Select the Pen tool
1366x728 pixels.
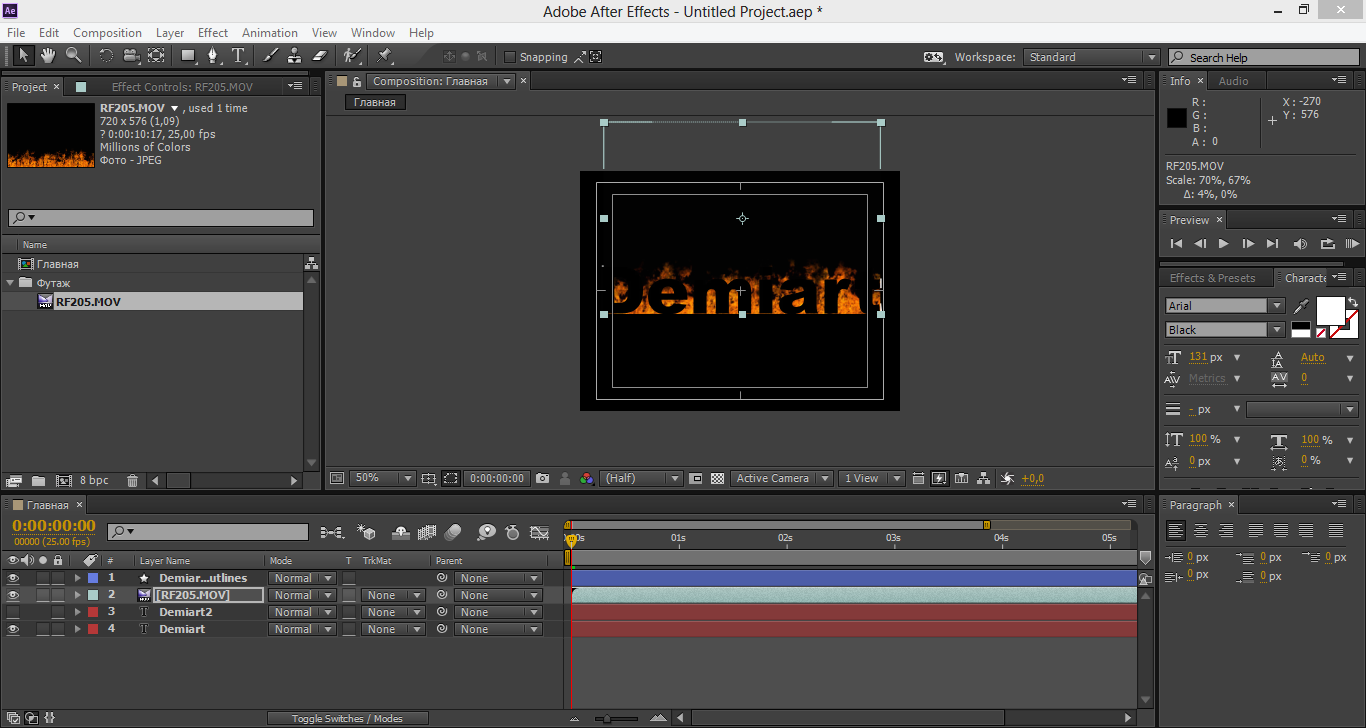tap(213, 56)
